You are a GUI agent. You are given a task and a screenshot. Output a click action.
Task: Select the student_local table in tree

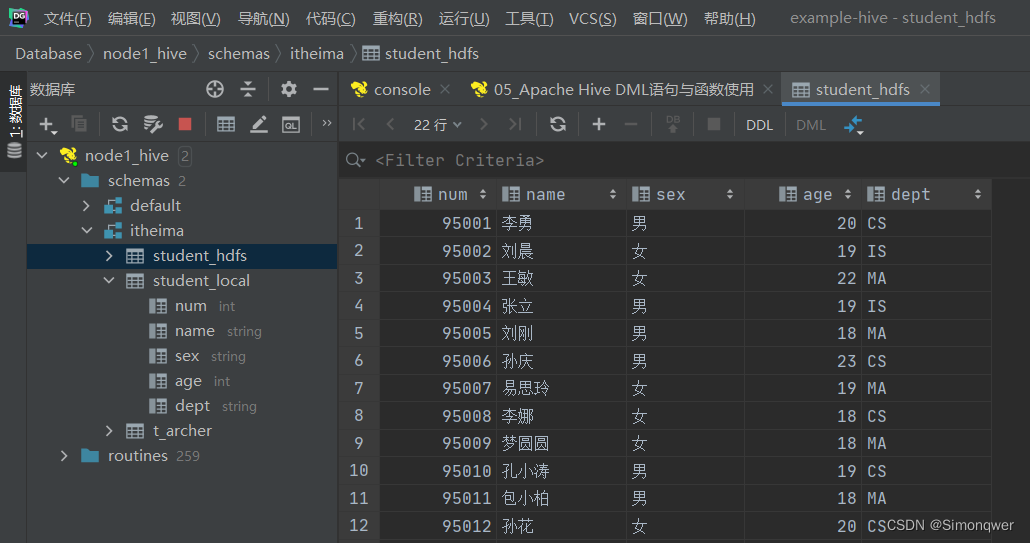(x=201, y=281)
